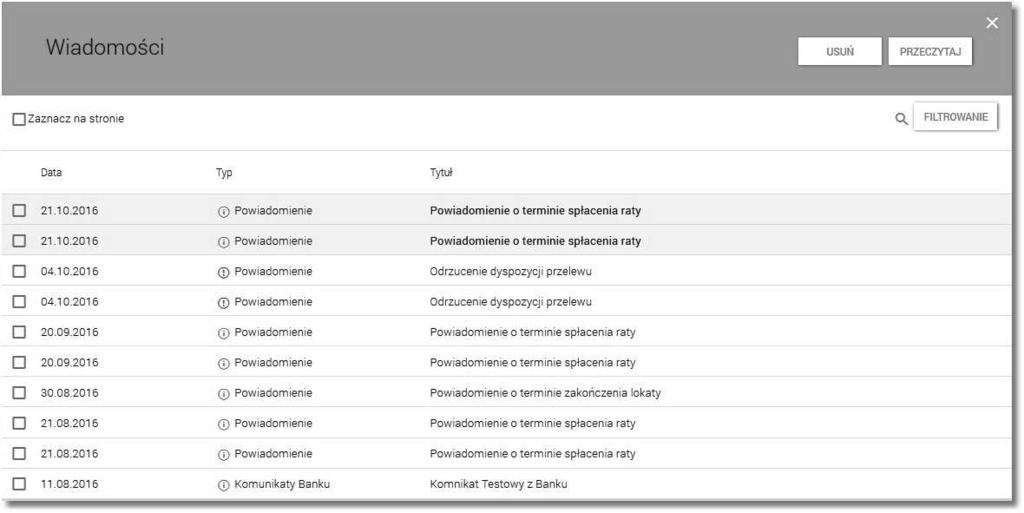Open Komnikat Testowy z Banku message
1024x513 pixels.
pos(498,484)
